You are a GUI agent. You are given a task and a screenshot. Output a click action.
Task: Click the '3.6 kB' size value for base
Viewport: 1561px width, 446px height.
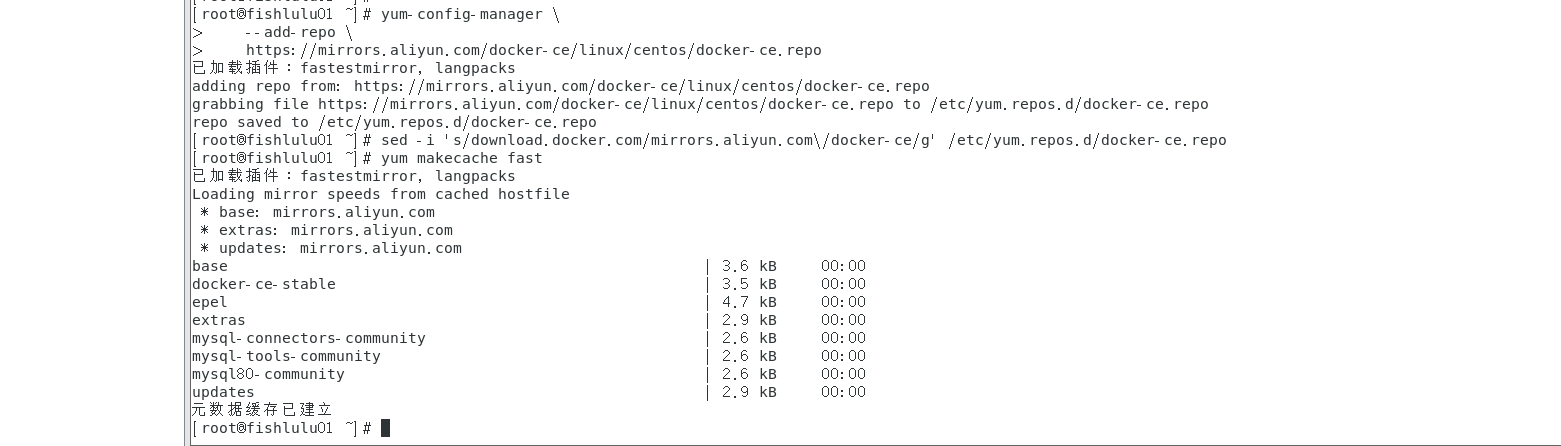(x=748, y=266)
